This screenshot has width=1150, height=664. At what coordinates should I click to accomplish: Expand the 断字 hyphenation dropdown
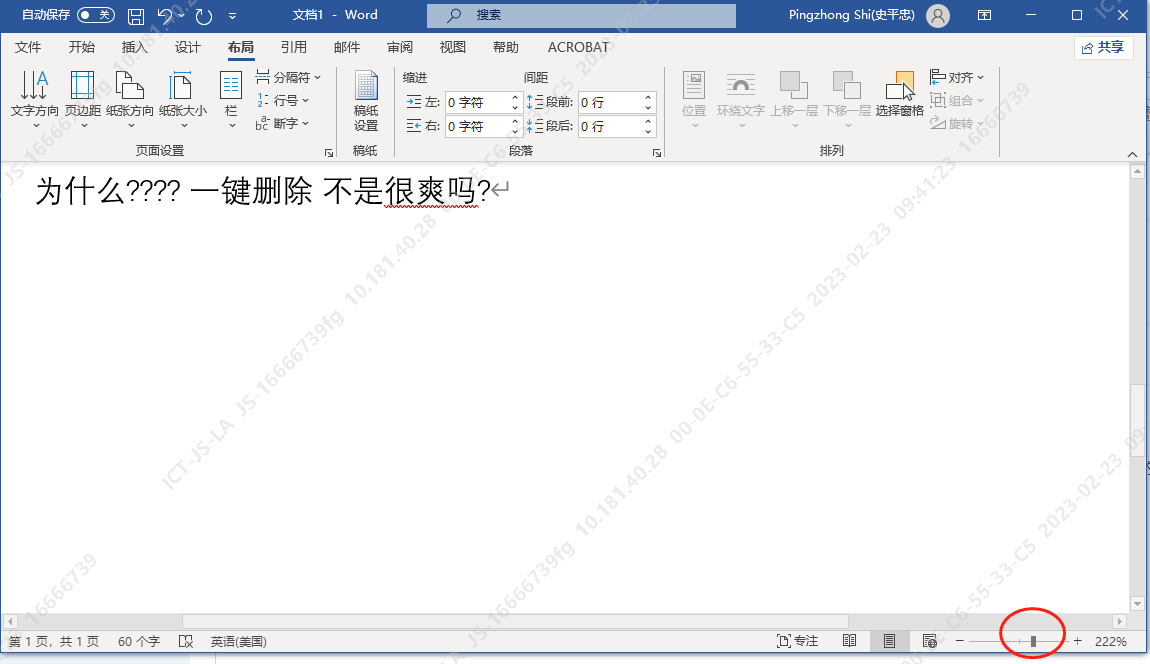pyautogui.click(x=284, y=123)
